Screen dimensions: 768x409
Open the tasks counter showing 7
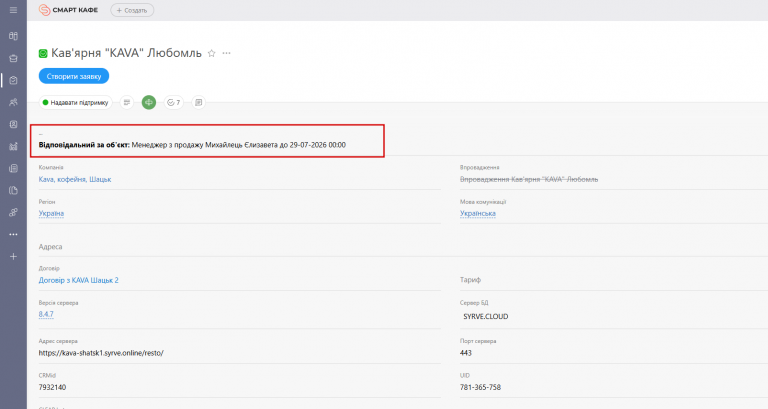(x=174, y=102)
